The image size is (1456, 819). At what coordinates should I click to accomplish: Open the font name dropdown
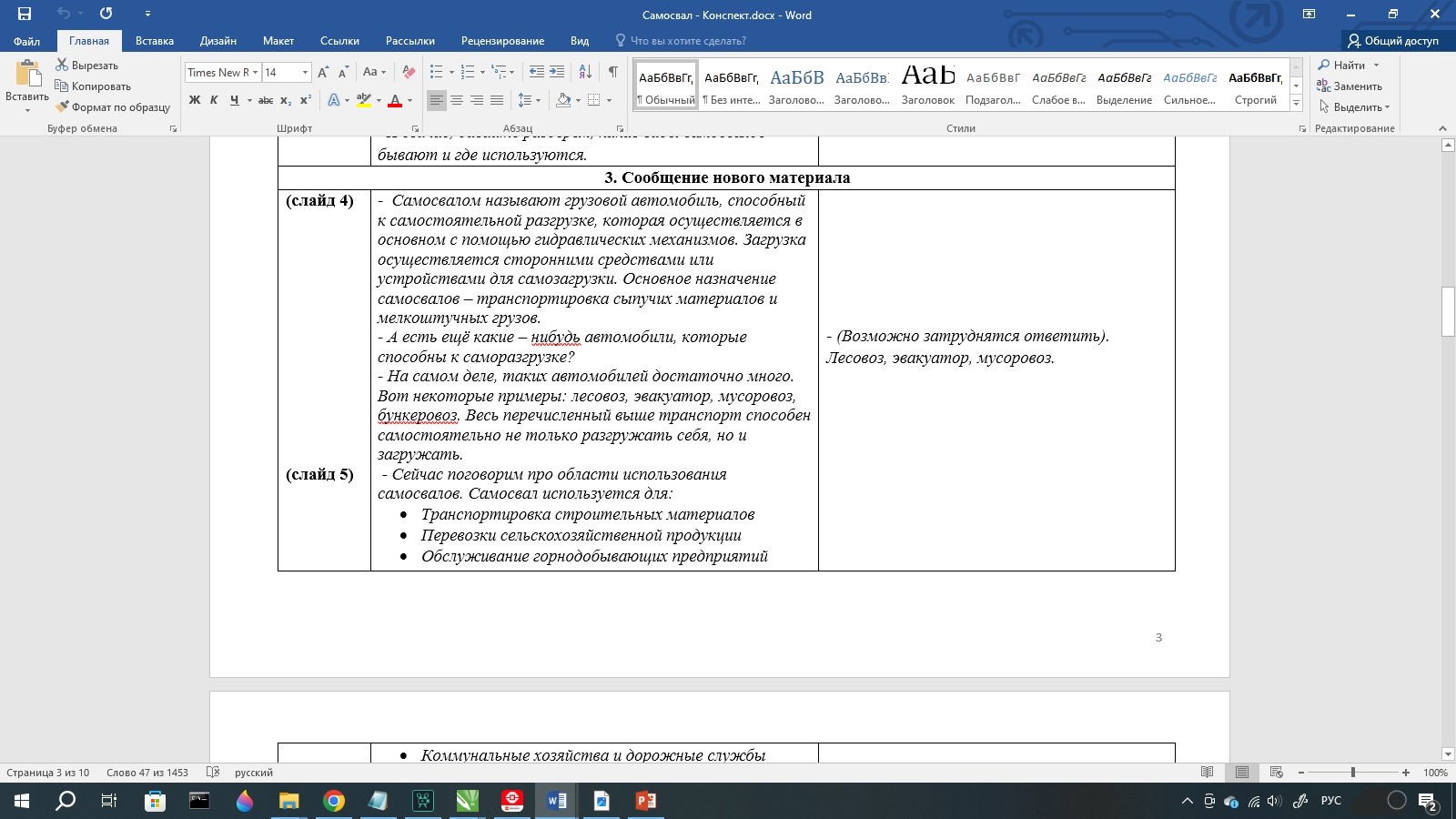coord(256,73)
